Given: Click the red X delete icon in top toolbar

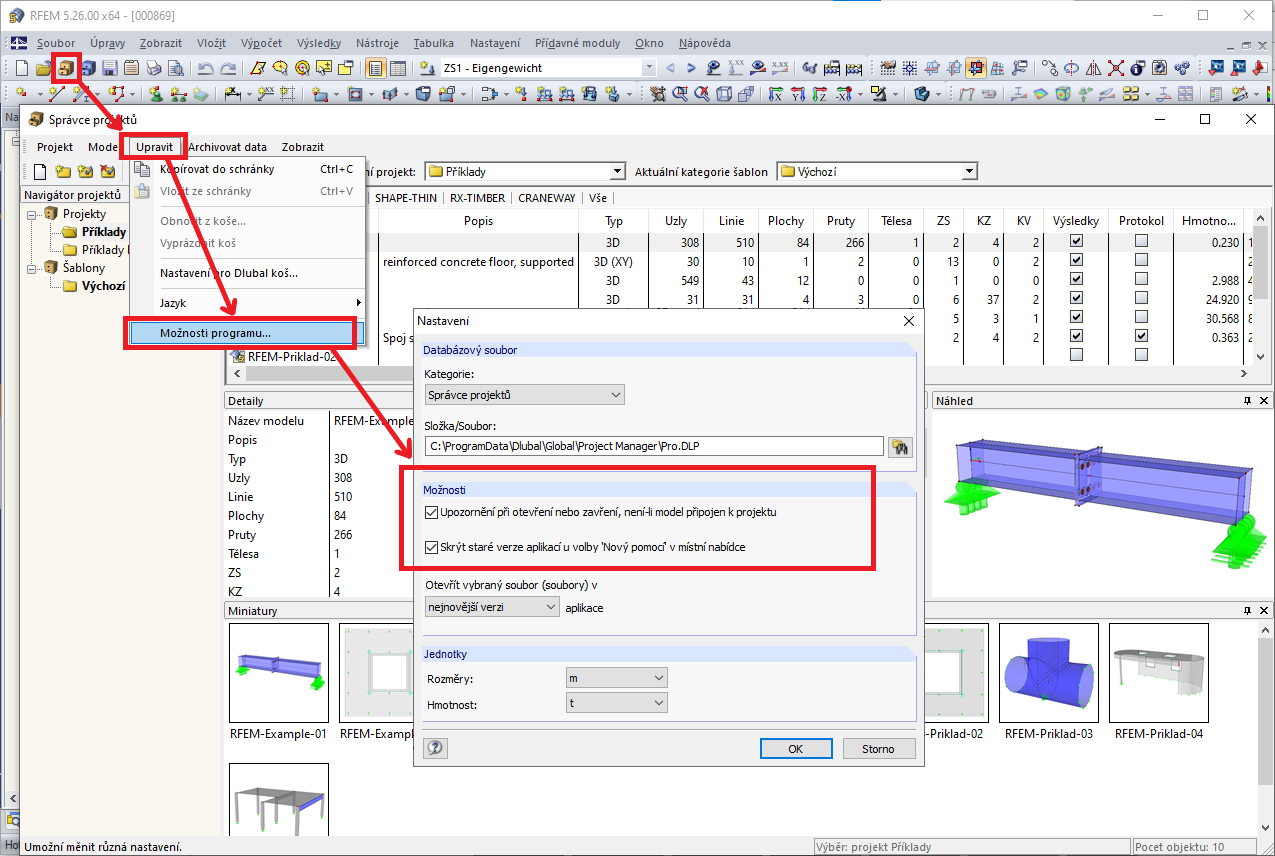Looking at the screenshot, I should coord(1116,68).
